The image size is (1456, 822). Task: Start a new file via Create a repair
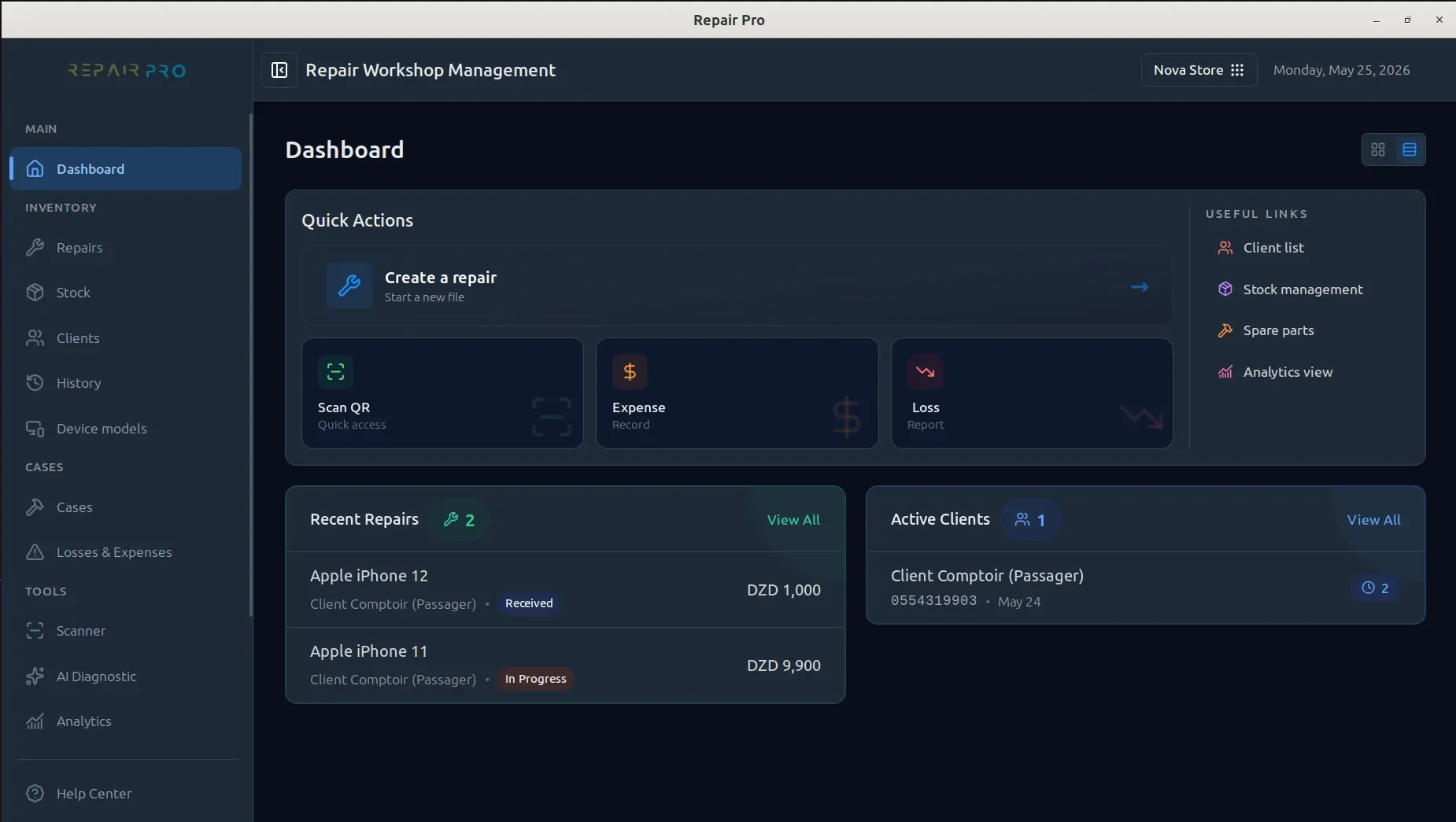pos(737,286)
